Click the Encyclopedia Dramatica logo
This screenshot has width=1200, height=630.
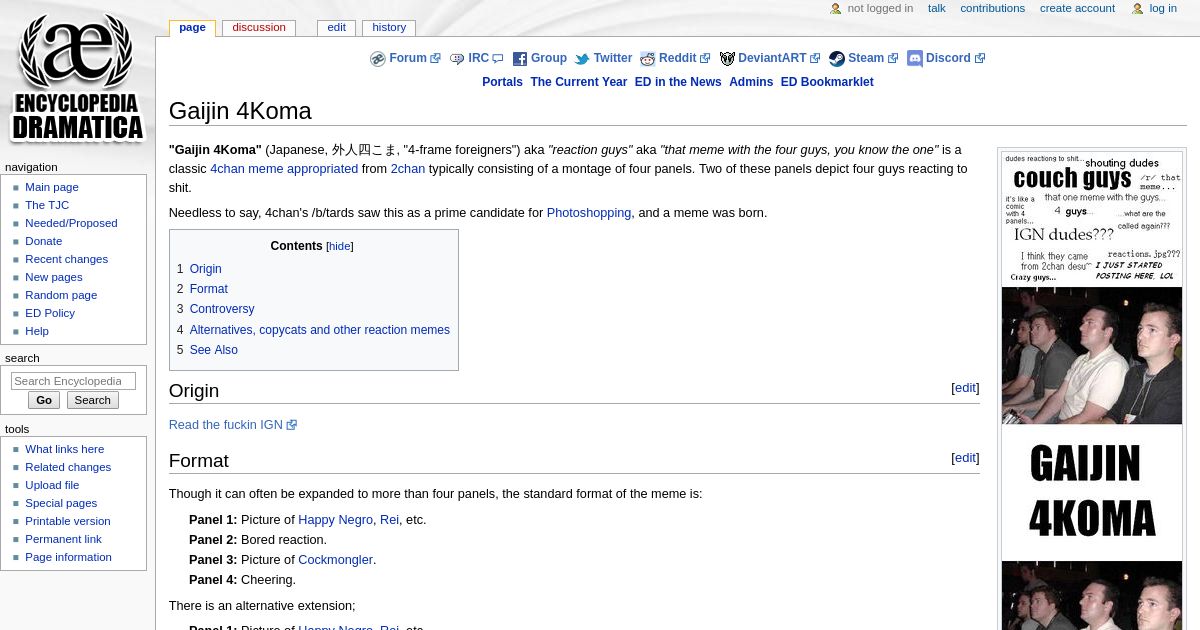[x=77, y=78]
